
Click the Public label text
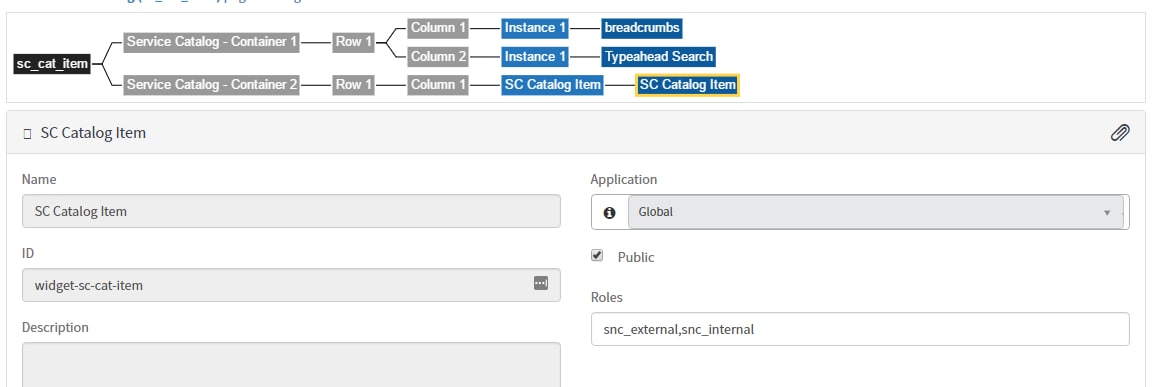coord(636,257)
